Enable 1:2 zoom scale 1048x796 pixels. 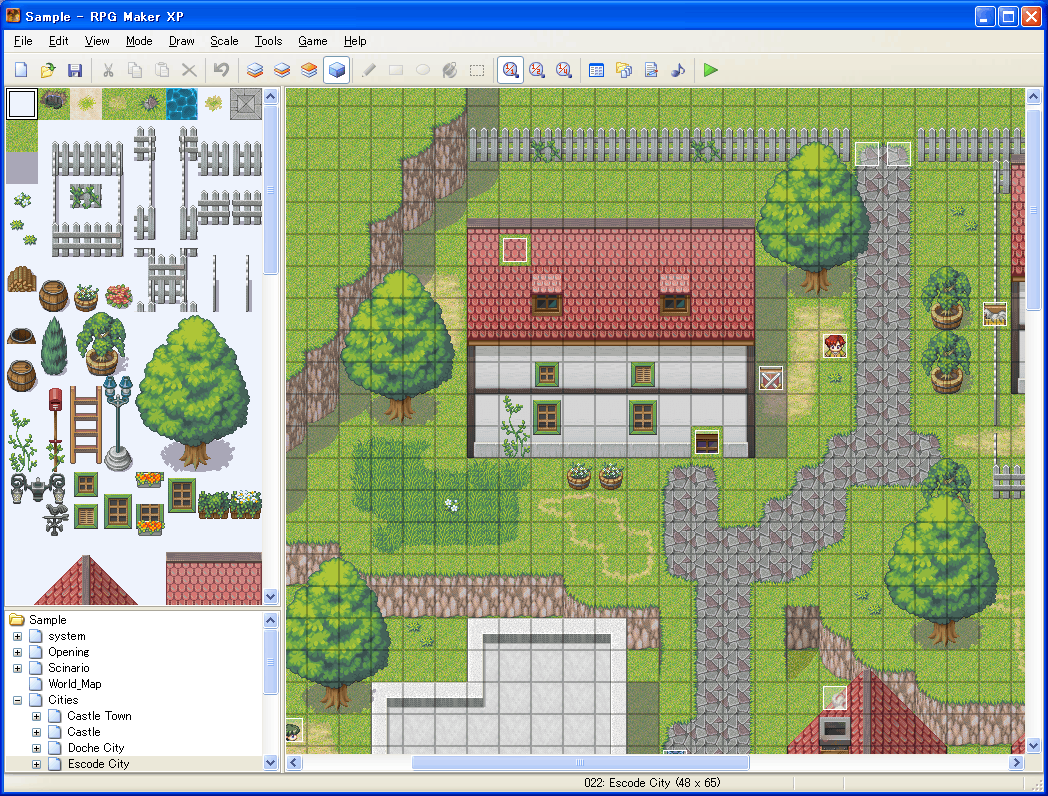click(x=537, y=70)
